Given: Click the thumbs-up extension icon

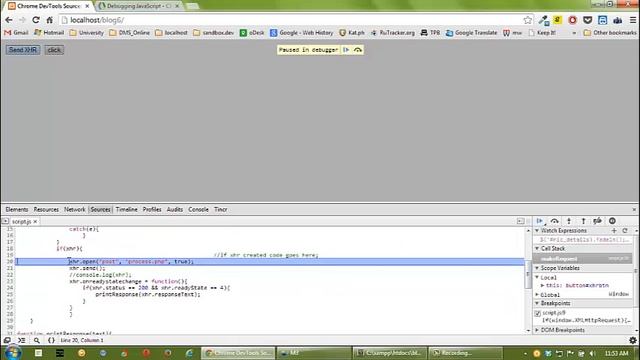Looking at the screenshot, I should [618, 20].
